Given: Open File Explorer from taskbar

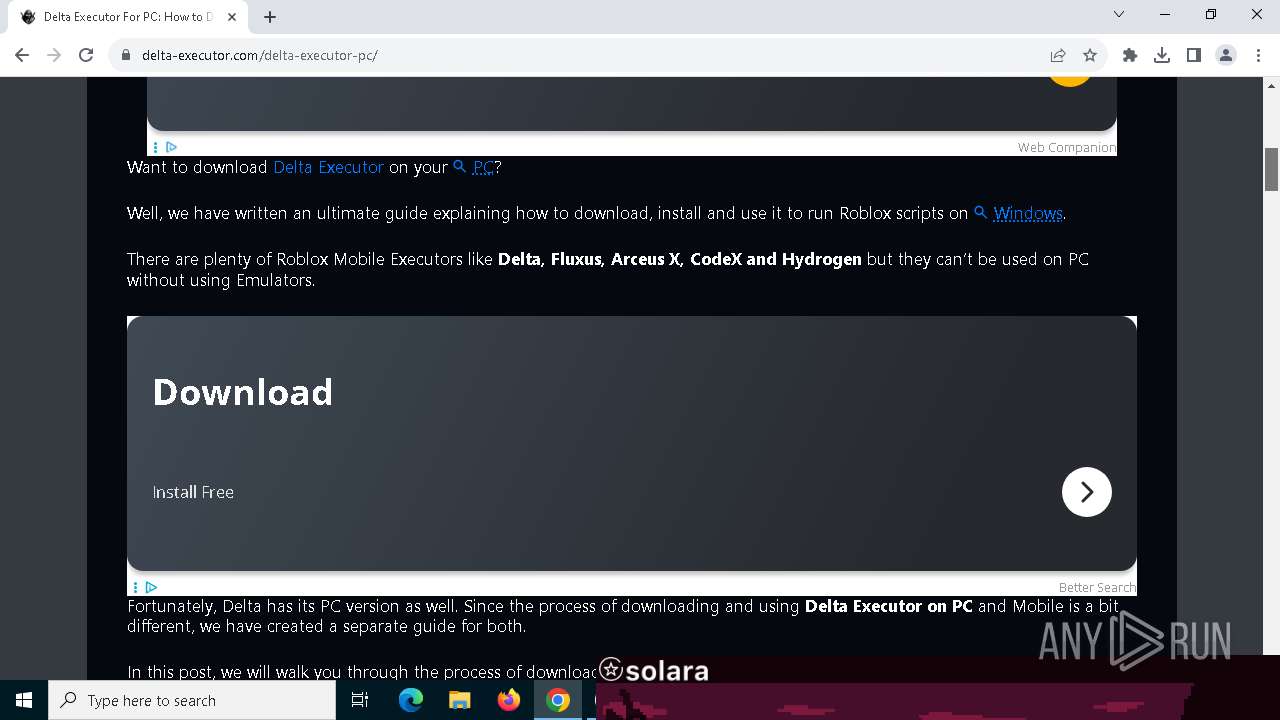Looking at the screenshot, I should point(459,700).
